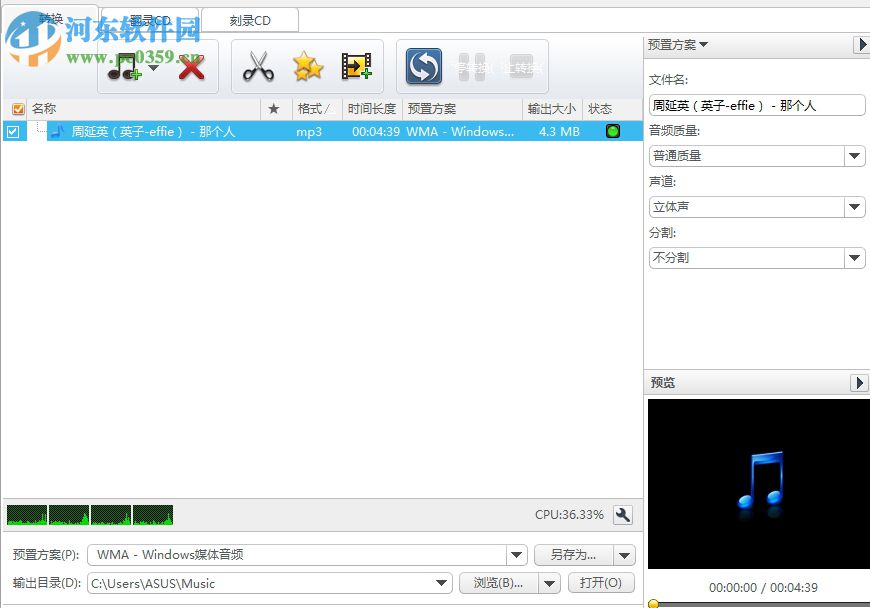Click the pause conversion icon
The height and width of the screenshot is (608, 870).
point(471,67)
